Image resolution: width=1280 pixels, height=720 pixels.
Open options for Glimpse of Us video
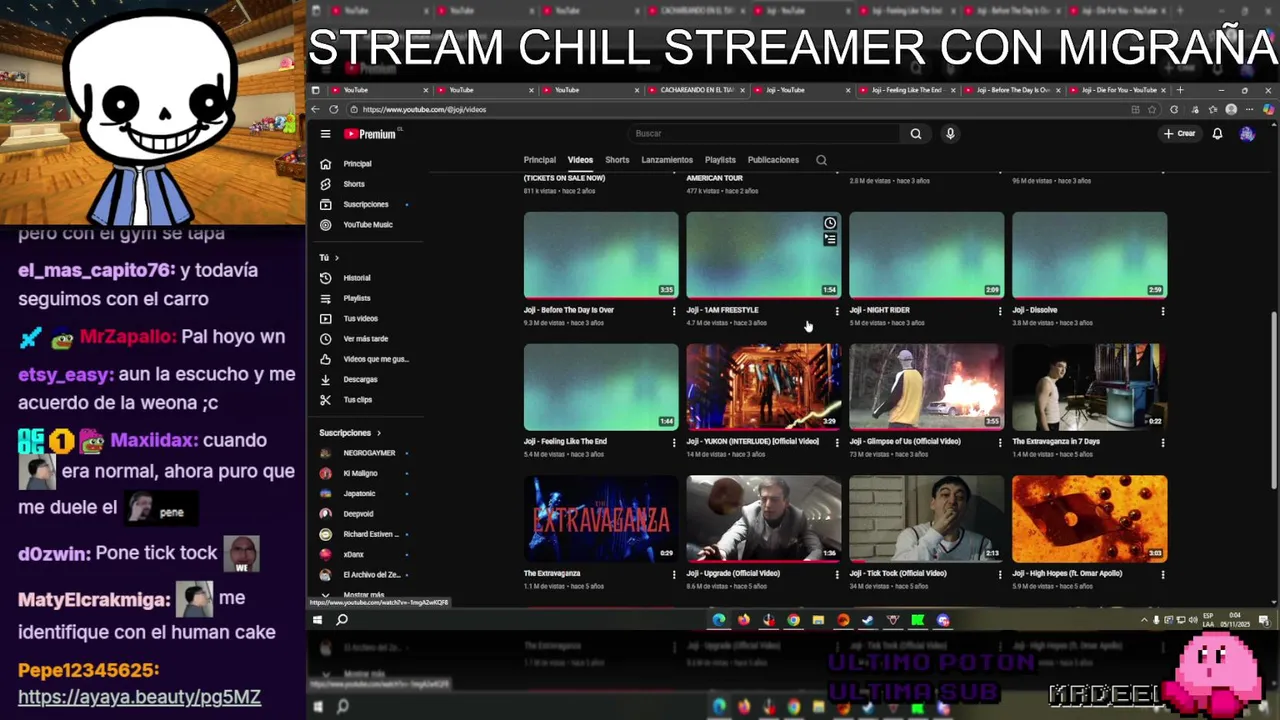[1000, 442]
